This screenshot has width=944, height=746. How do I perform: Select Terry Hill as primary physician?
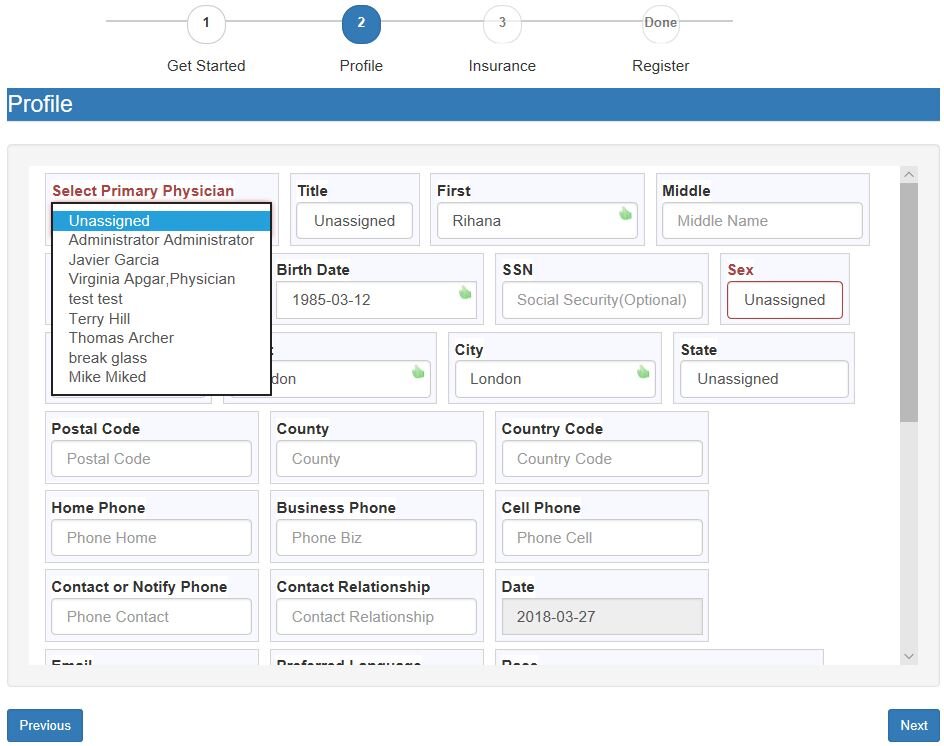pos(161,319)
